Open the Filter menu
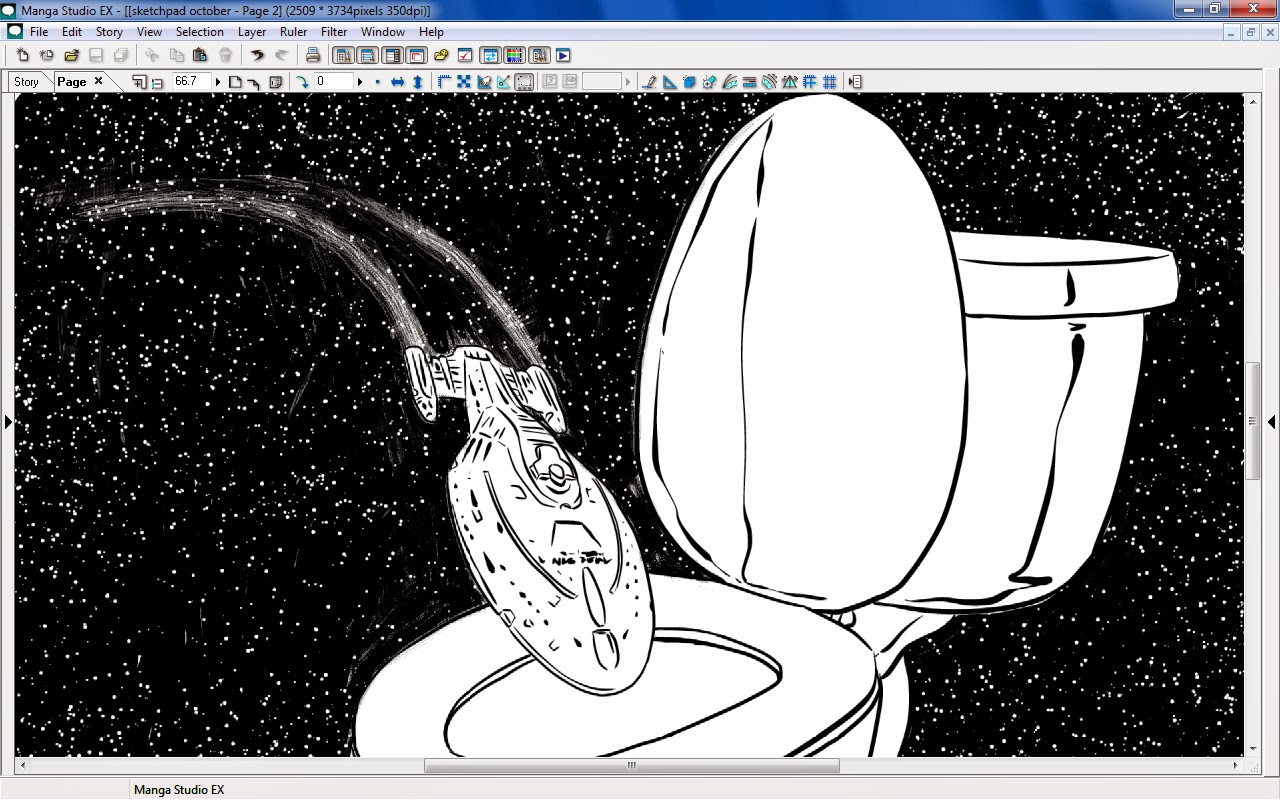 pos(334,32)
